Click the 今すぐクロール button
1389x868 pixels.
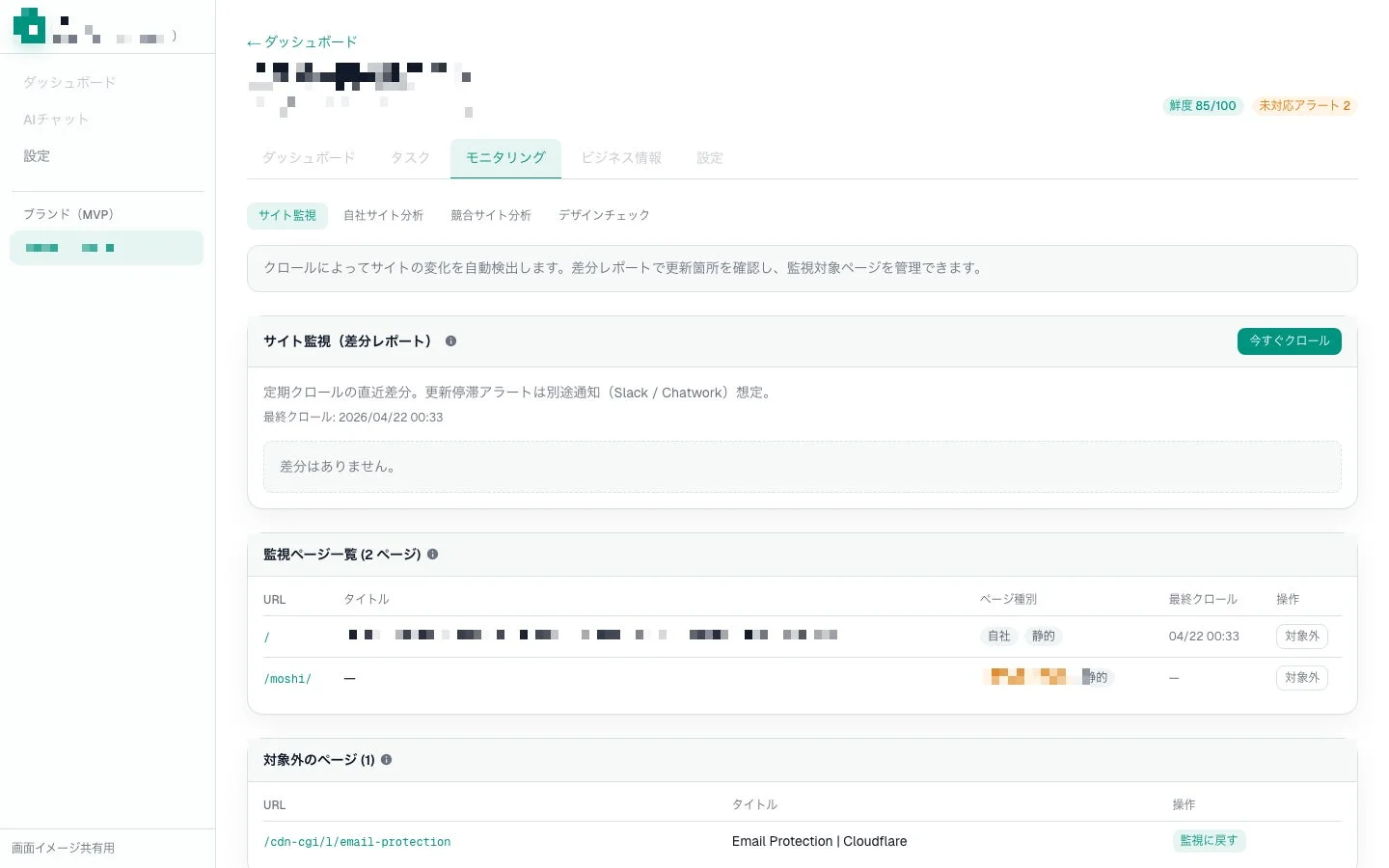(1289, 341)
